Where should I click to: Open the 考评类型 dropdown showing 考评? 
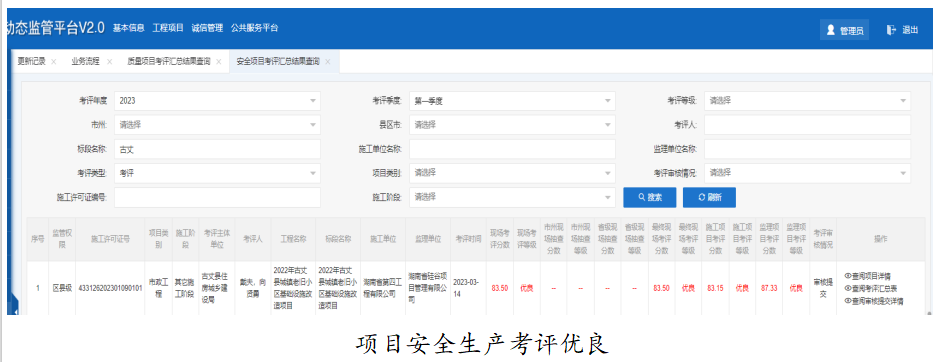[x=217, y=173]
